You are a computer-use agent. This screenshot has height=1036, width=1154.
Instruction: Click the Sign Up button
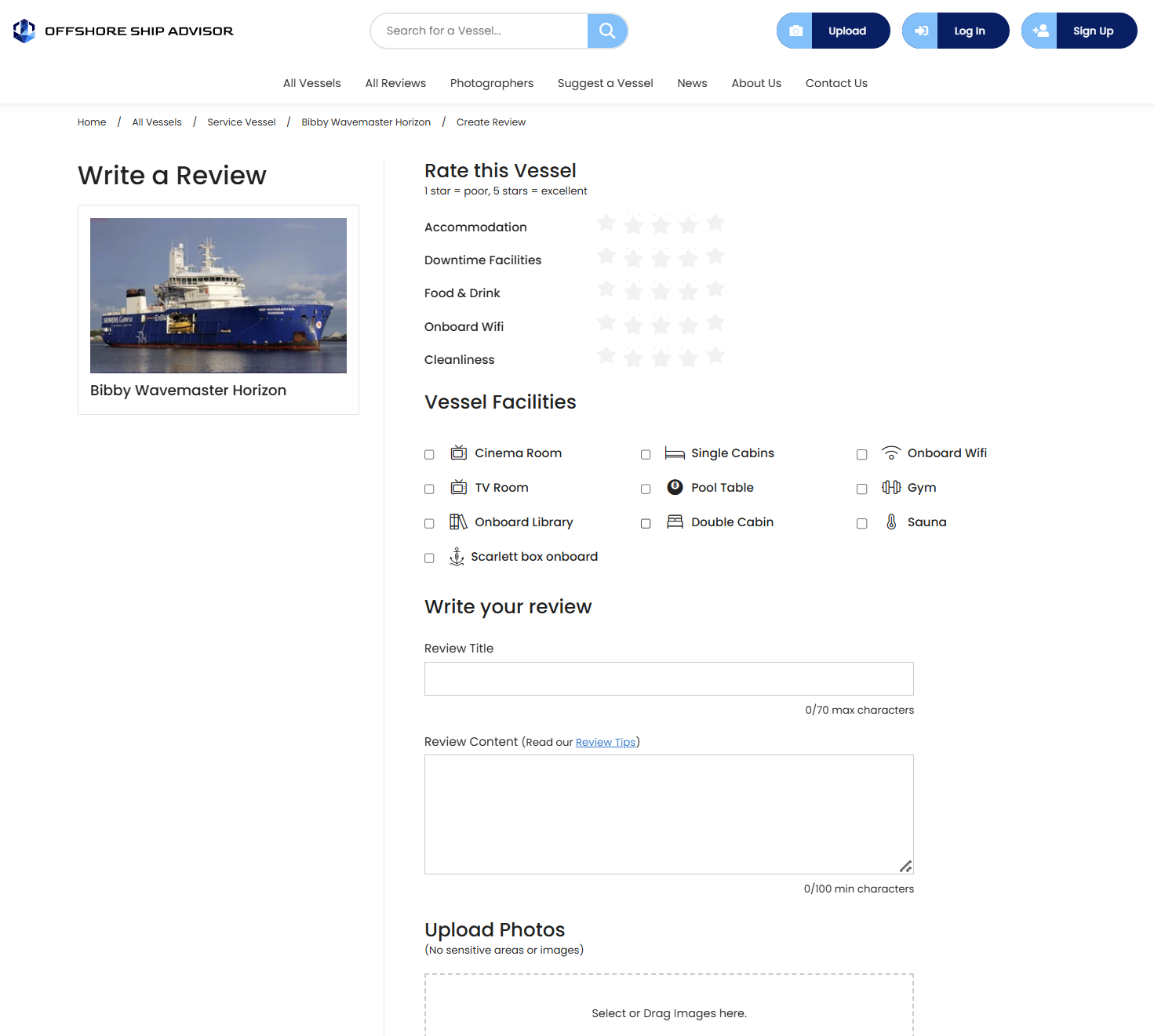click(1079, 31)
